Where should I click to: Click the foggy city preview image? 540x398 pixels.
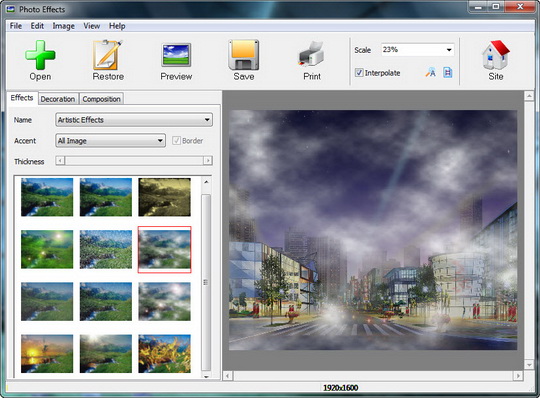[x=373, y=230]
